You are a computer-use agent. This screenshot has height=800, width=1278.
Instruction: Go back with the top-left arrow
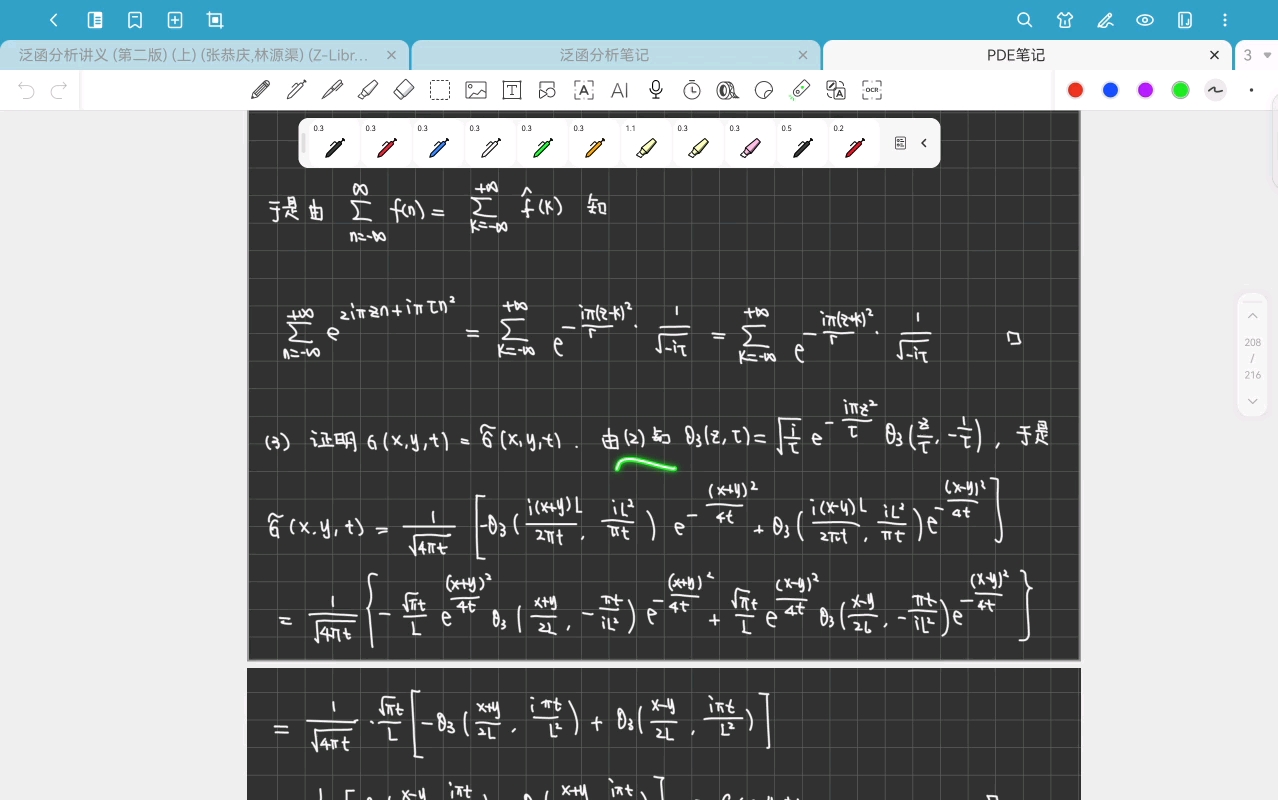(x=54, y=20)
